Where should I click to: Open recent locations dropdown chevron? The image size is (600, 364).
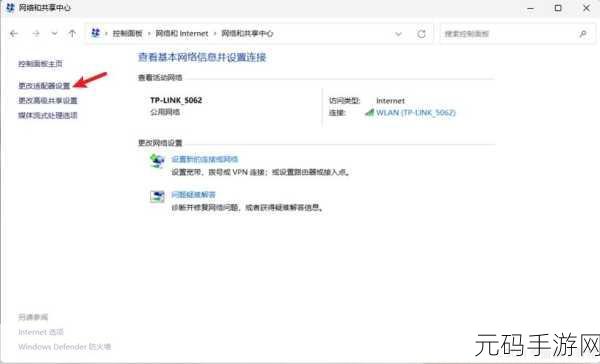[54, 34]
